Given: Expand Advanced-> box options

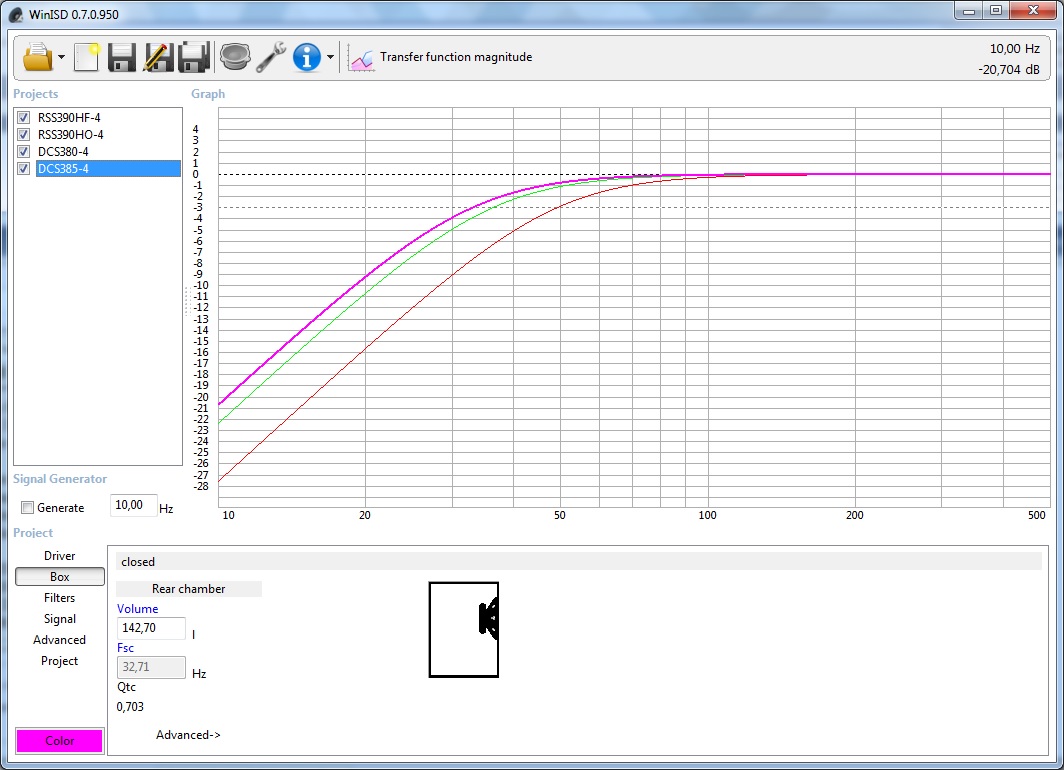Looking at the screenshot, I should pyautogui.click(x=188, y=735).
